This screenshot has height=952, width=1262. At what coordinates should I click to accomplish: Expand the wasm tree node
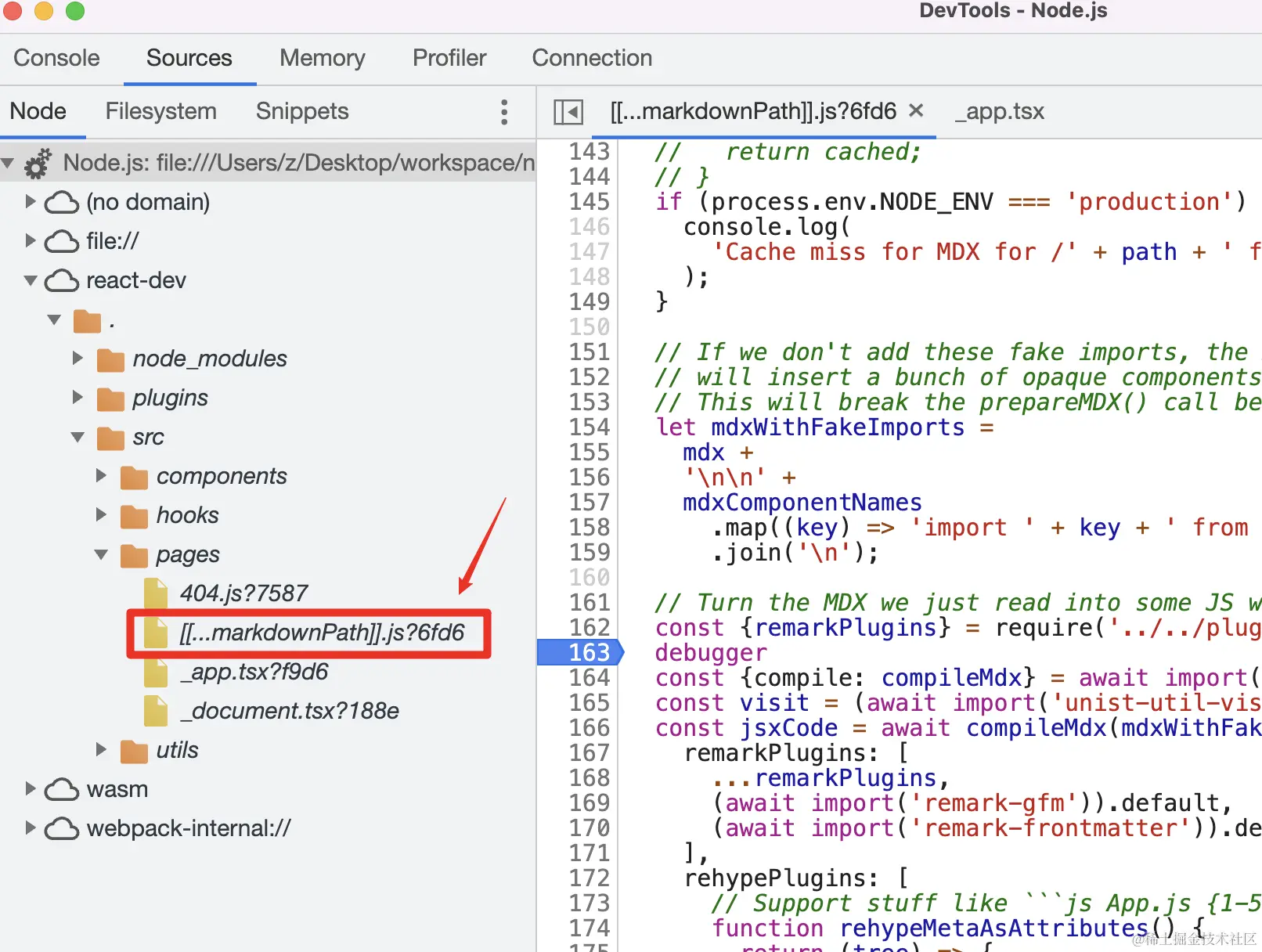[31, 788]
